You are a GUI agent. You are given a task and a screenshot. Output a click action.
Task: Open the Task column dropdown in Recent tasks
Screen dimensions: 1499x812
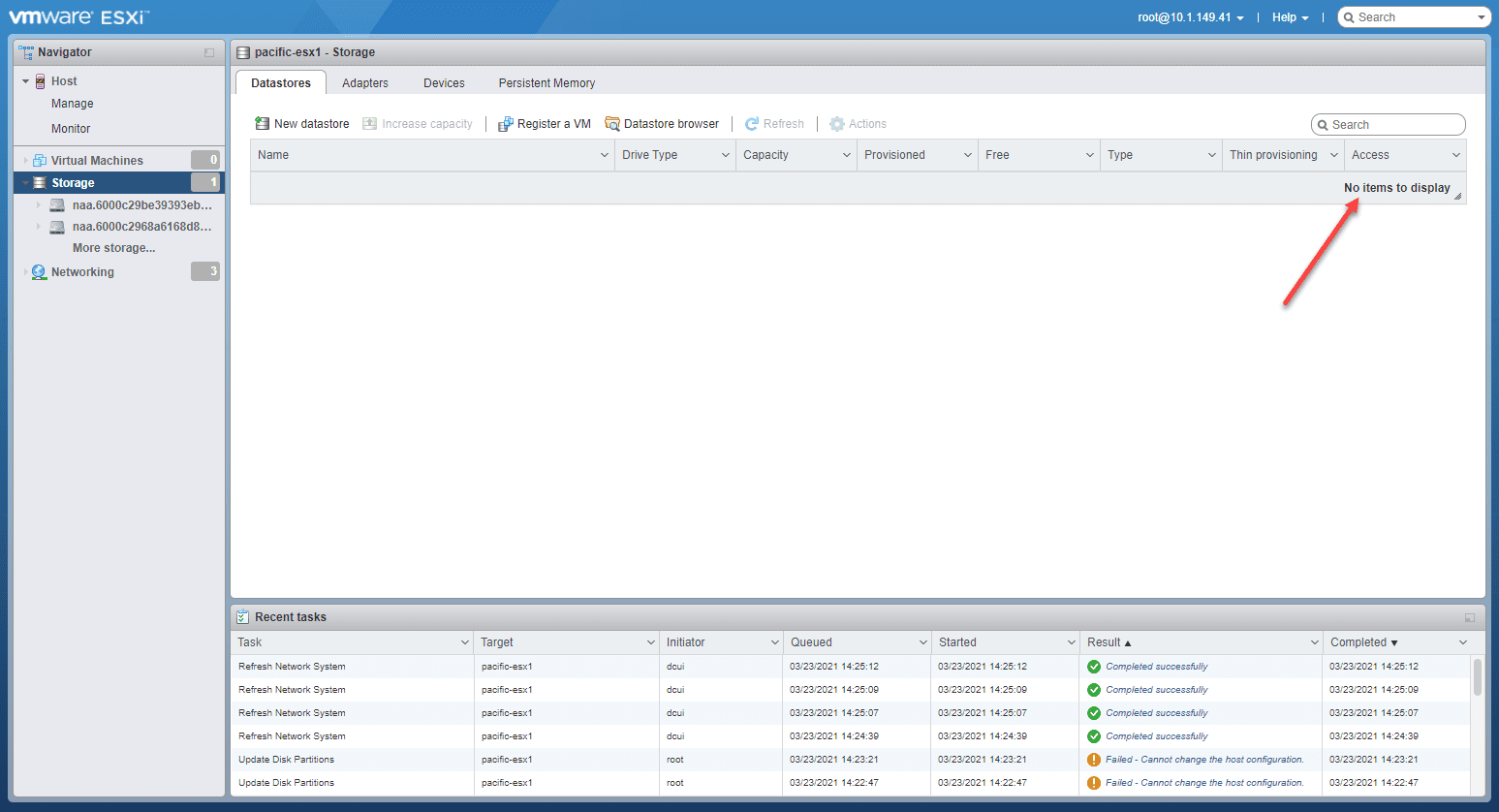[x=465, y=642]
